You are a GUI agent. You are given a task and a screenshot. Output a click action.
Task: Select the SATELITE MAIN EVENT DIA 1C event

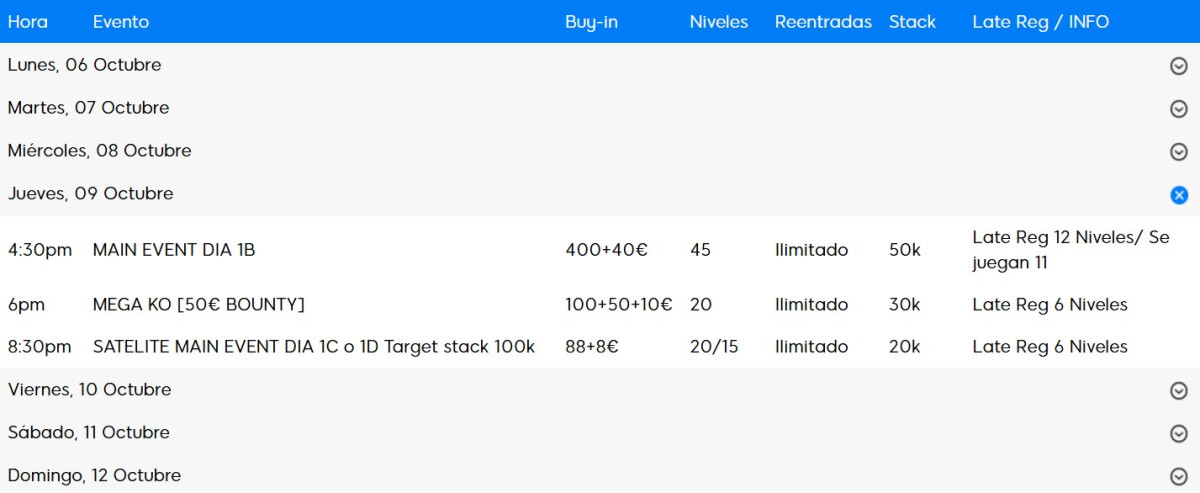(x=314, y=347)
